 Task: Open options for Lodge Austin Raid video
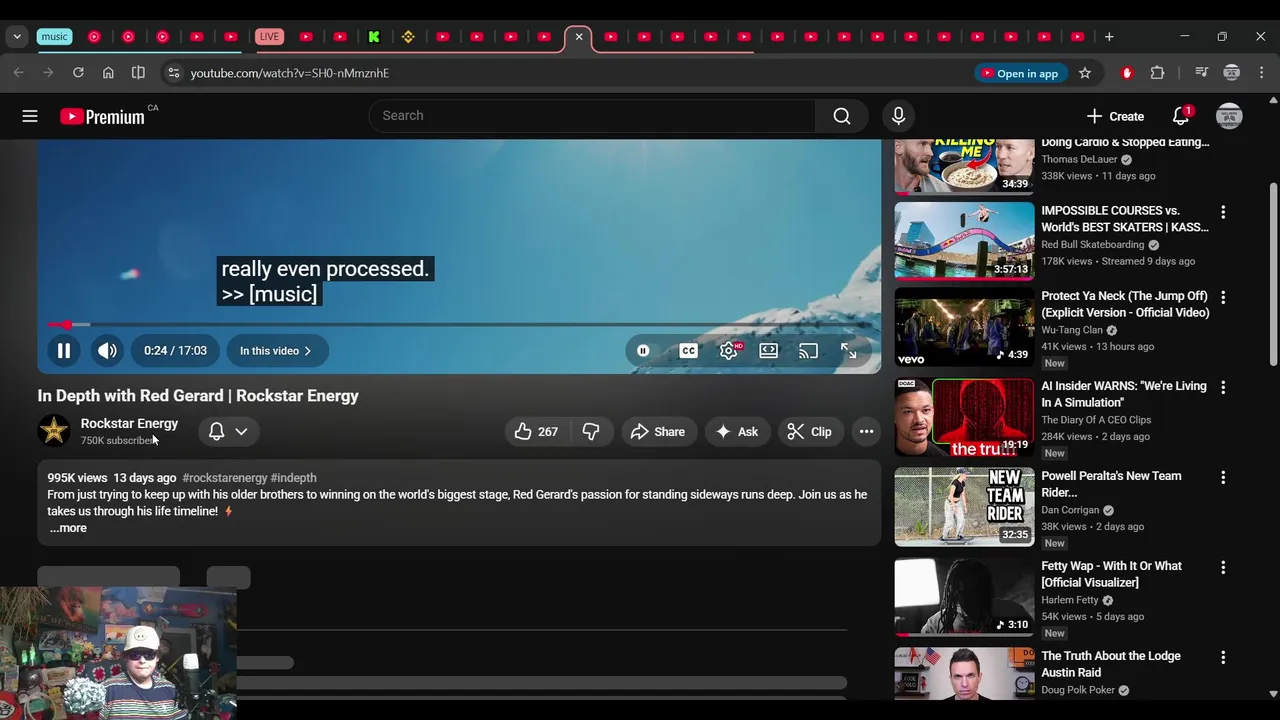click(1222, 657)
